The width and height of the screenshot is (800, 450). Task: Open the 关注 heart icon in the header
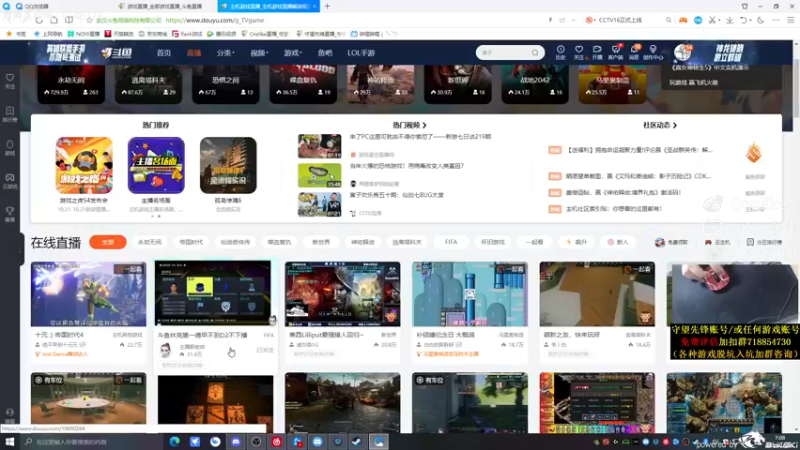tap(579, 52)
